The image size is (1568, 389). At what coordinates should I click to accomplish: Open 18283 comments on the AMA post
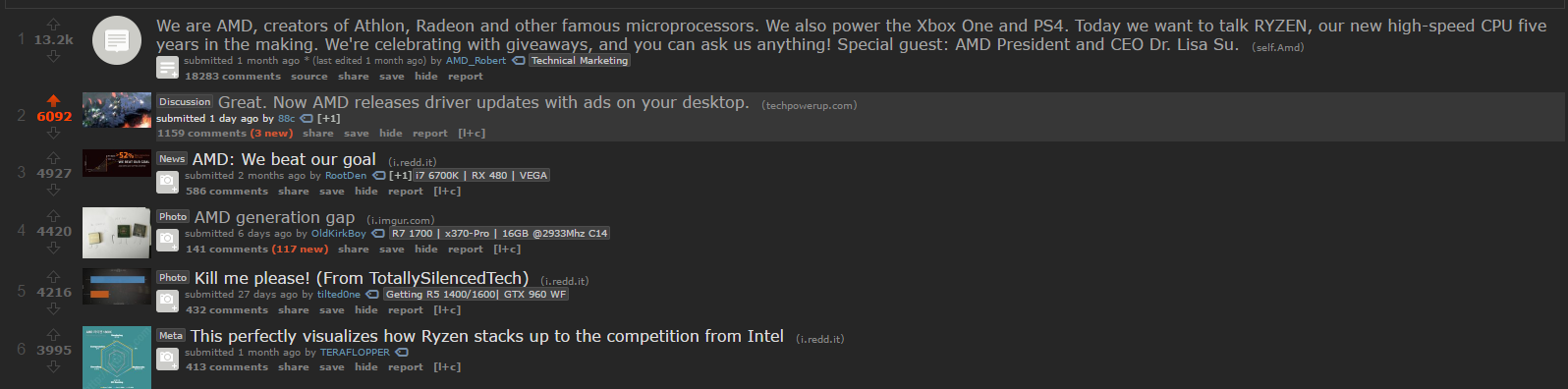point(233,77)
